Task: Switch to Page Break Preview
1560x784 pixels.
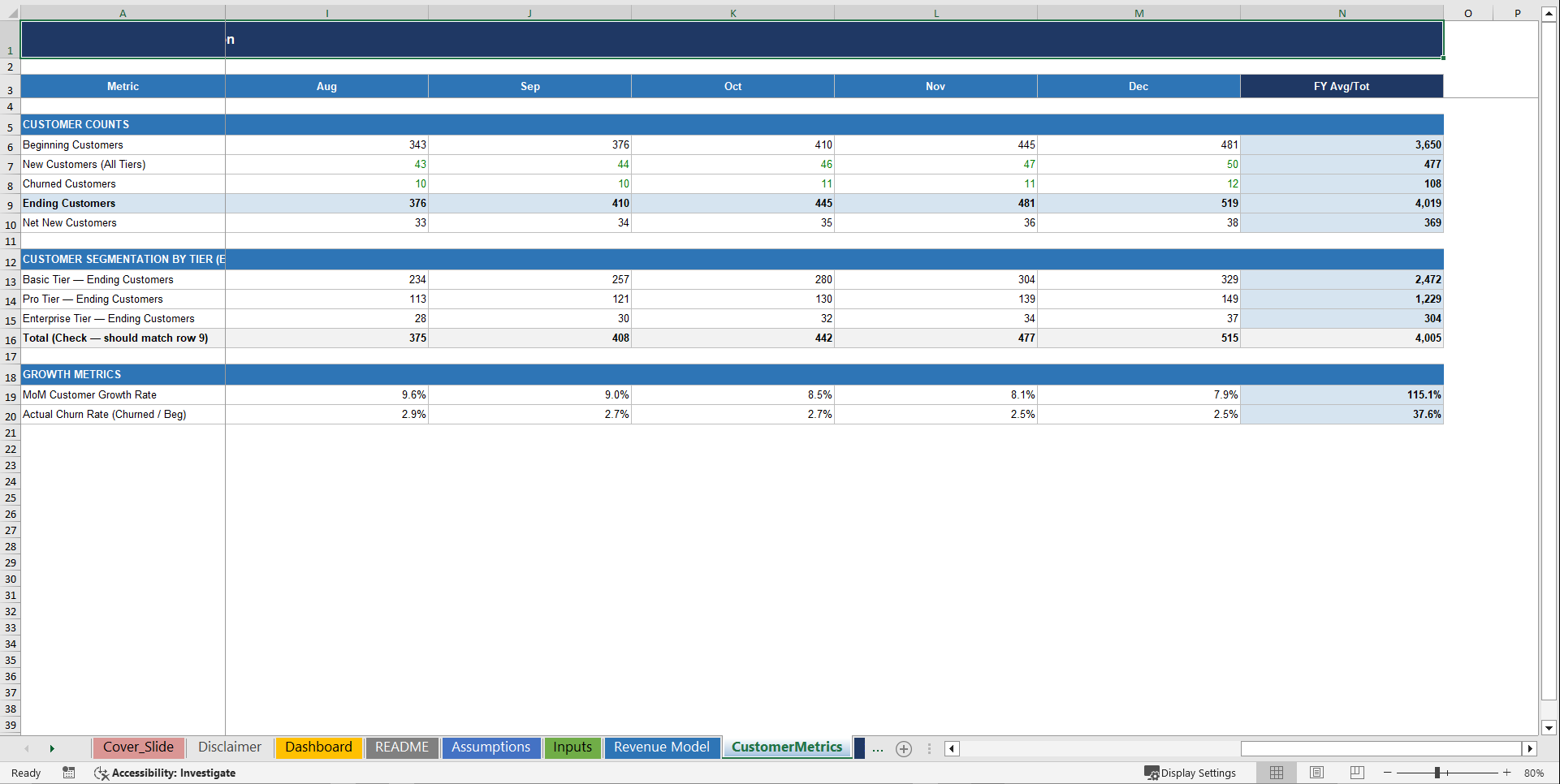Action: click(1357, 773)
